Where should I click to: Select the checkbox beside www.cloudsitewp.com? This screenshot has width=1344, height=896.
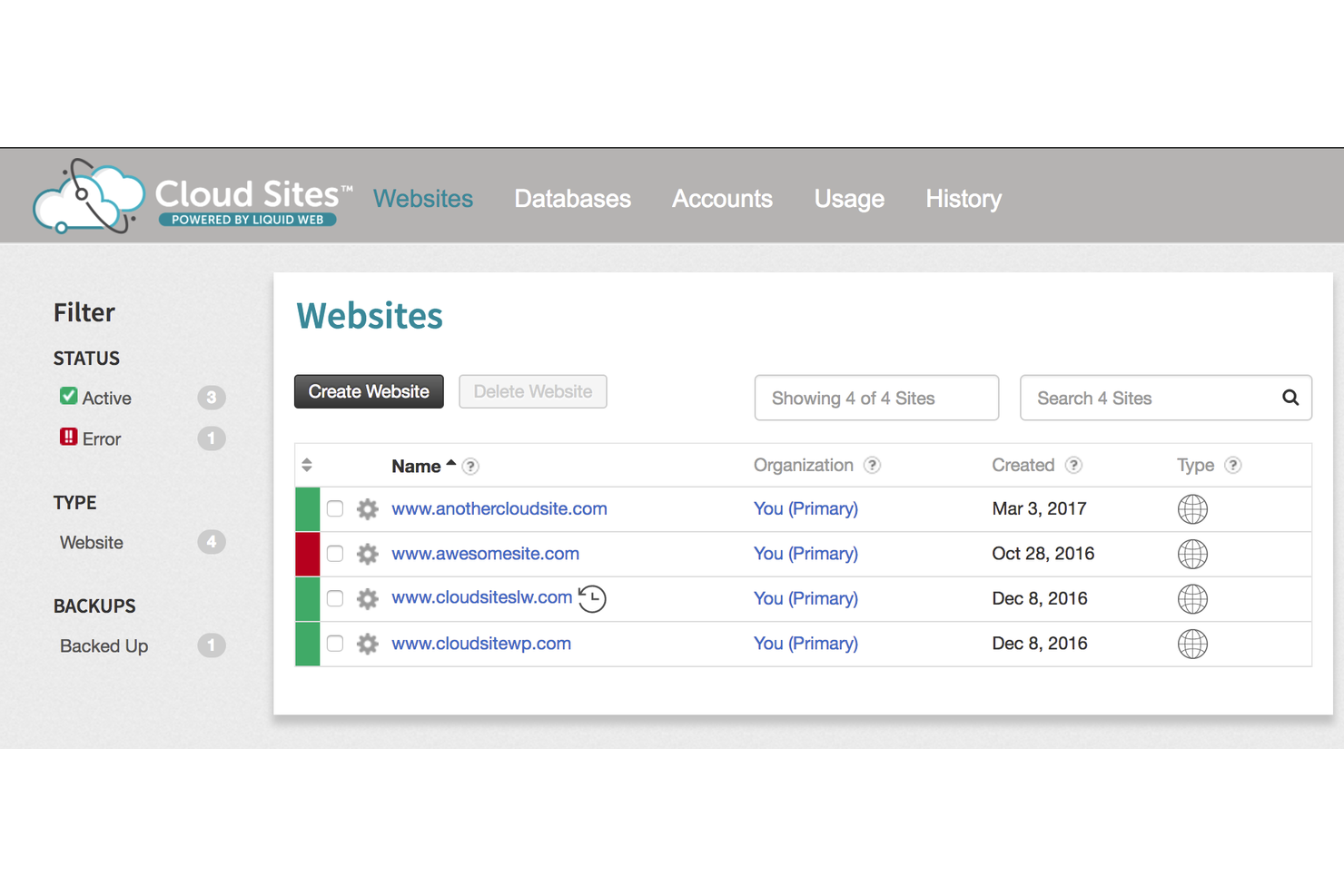(335, 644)
